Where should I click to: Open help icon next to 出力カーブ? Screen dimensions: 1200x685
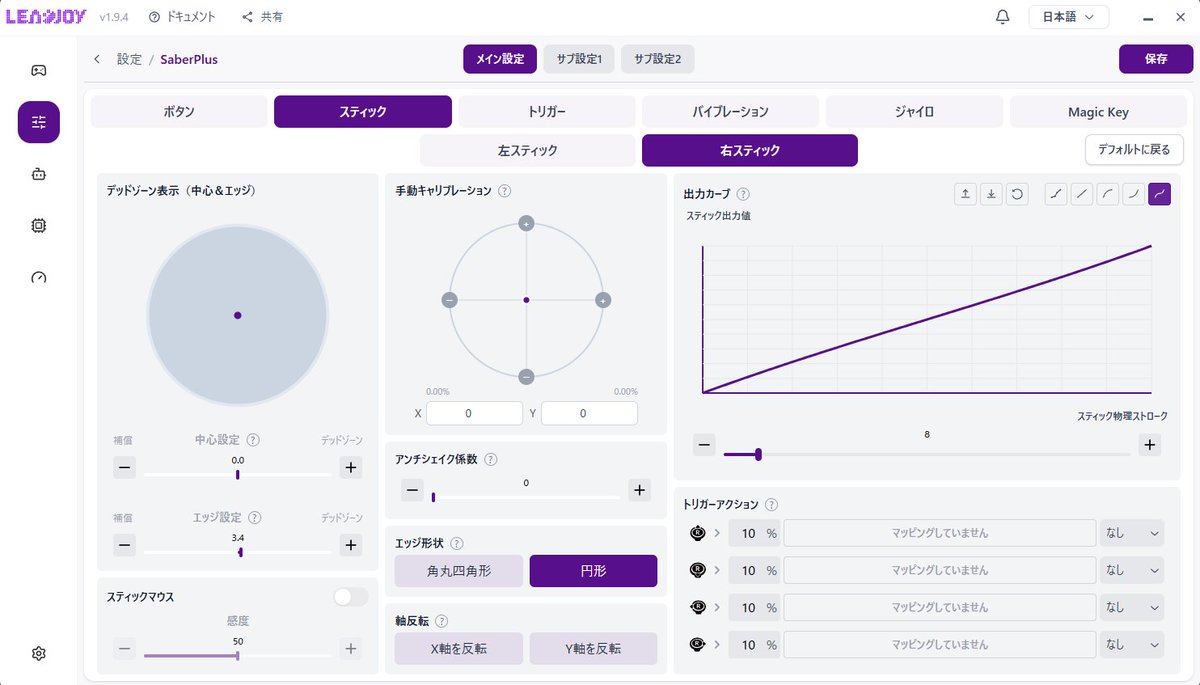(x=743, y=194)
